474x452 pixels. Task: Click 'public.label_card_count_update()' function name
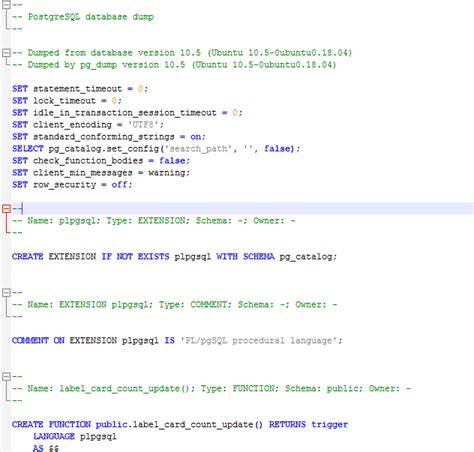click(x=179, y=425)
